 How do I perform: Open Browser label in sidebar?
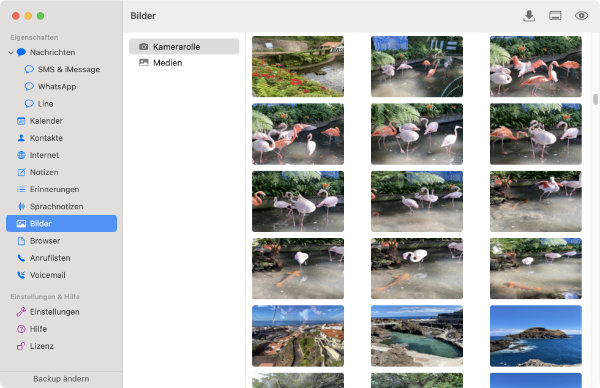(45, 241)
